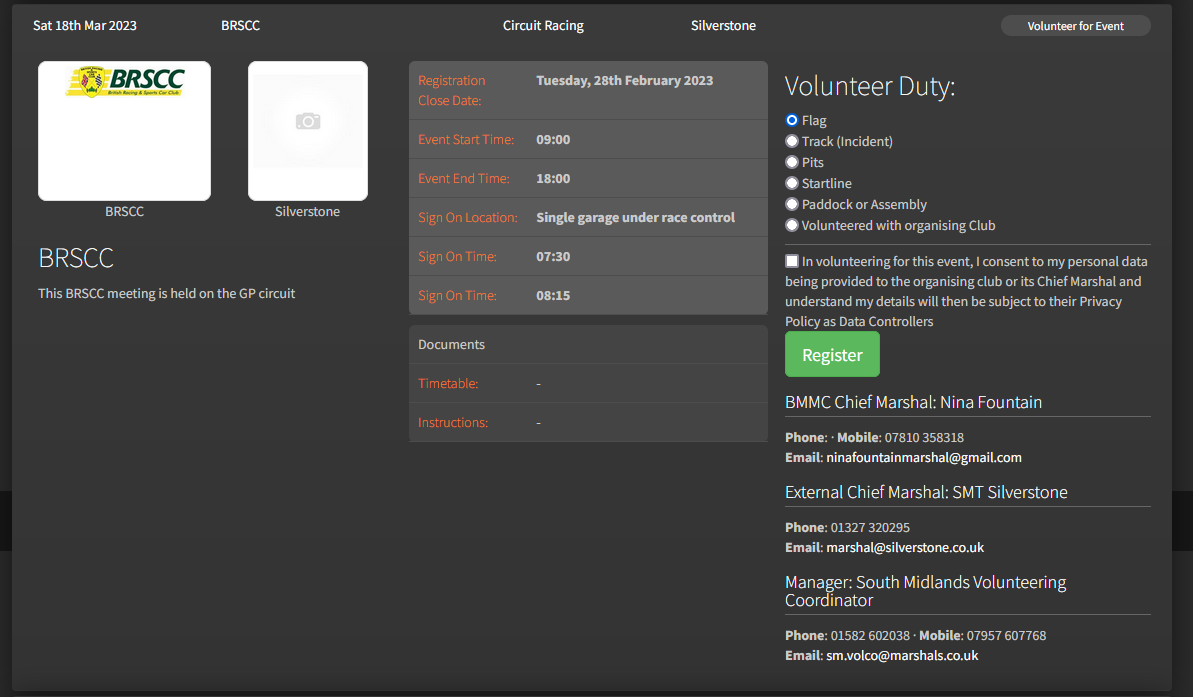Tick the personal data consent checkbox
This screenshot has width=1193, height=697.
click(792, 261)
